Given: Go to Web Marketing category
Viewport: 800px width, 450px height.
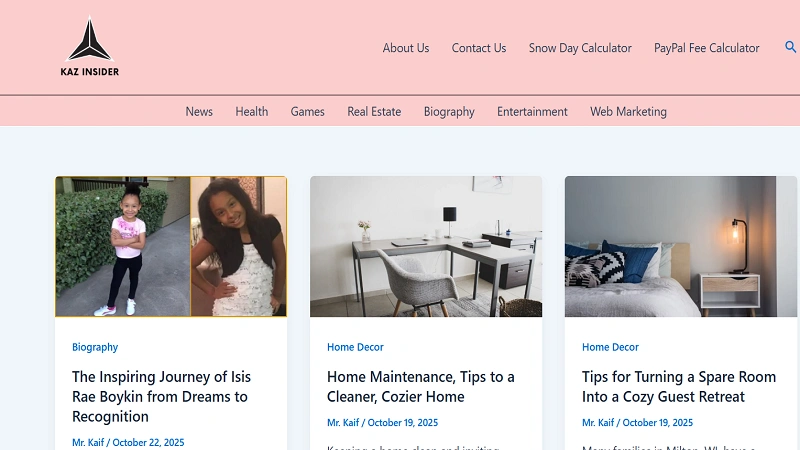Looking at the screenshot, I should point(628,112).
